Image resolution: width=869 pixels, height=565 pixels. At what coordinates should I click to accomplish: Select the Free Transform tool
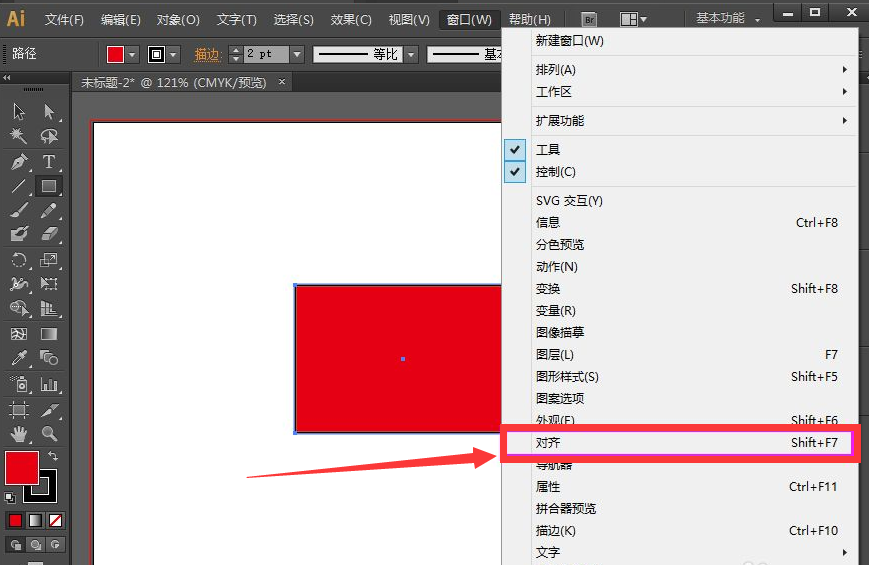click(49, 284)
